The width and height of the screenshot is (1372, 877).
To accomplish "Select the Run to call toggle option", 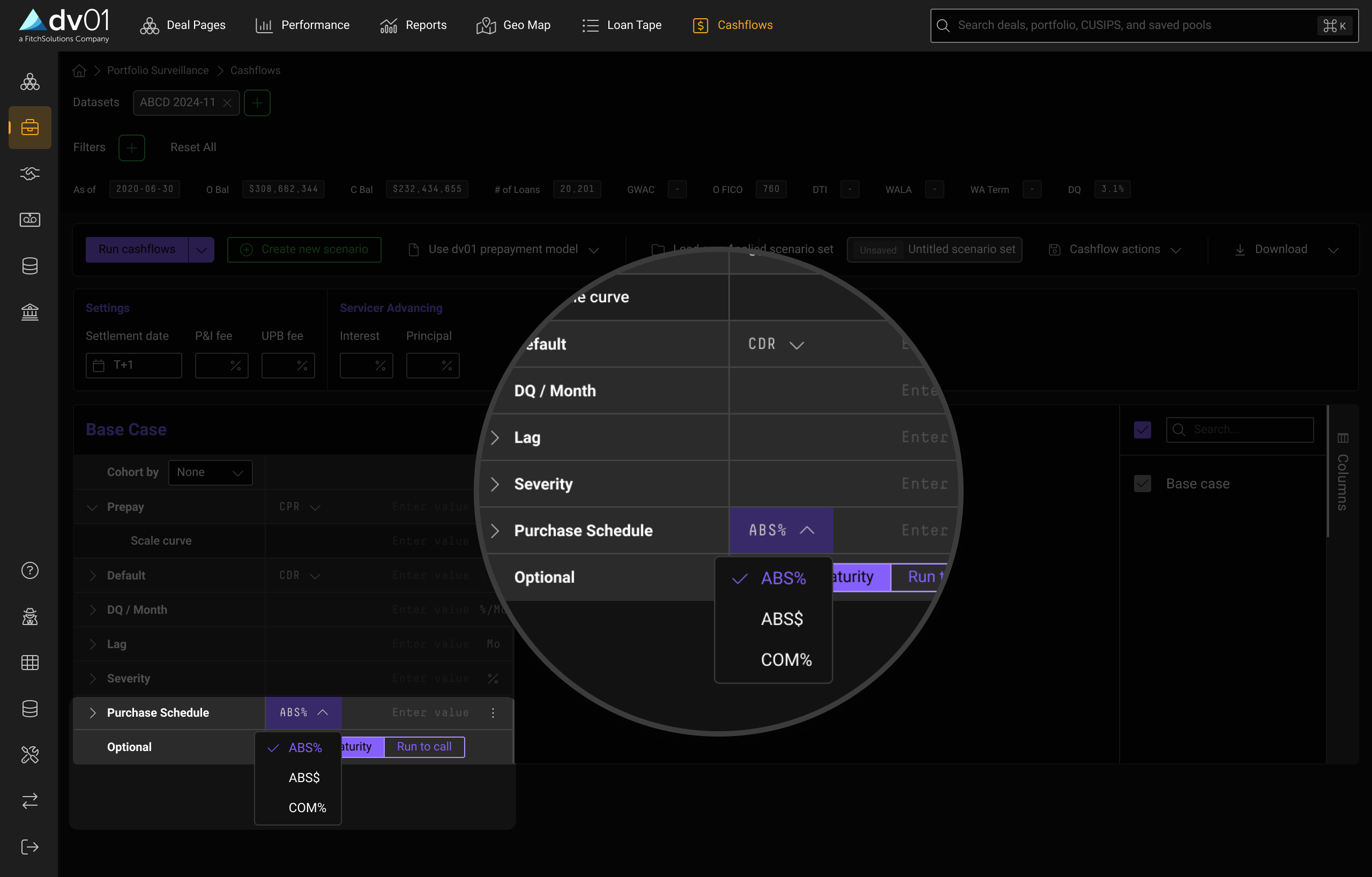I will [x=424, y=747].
